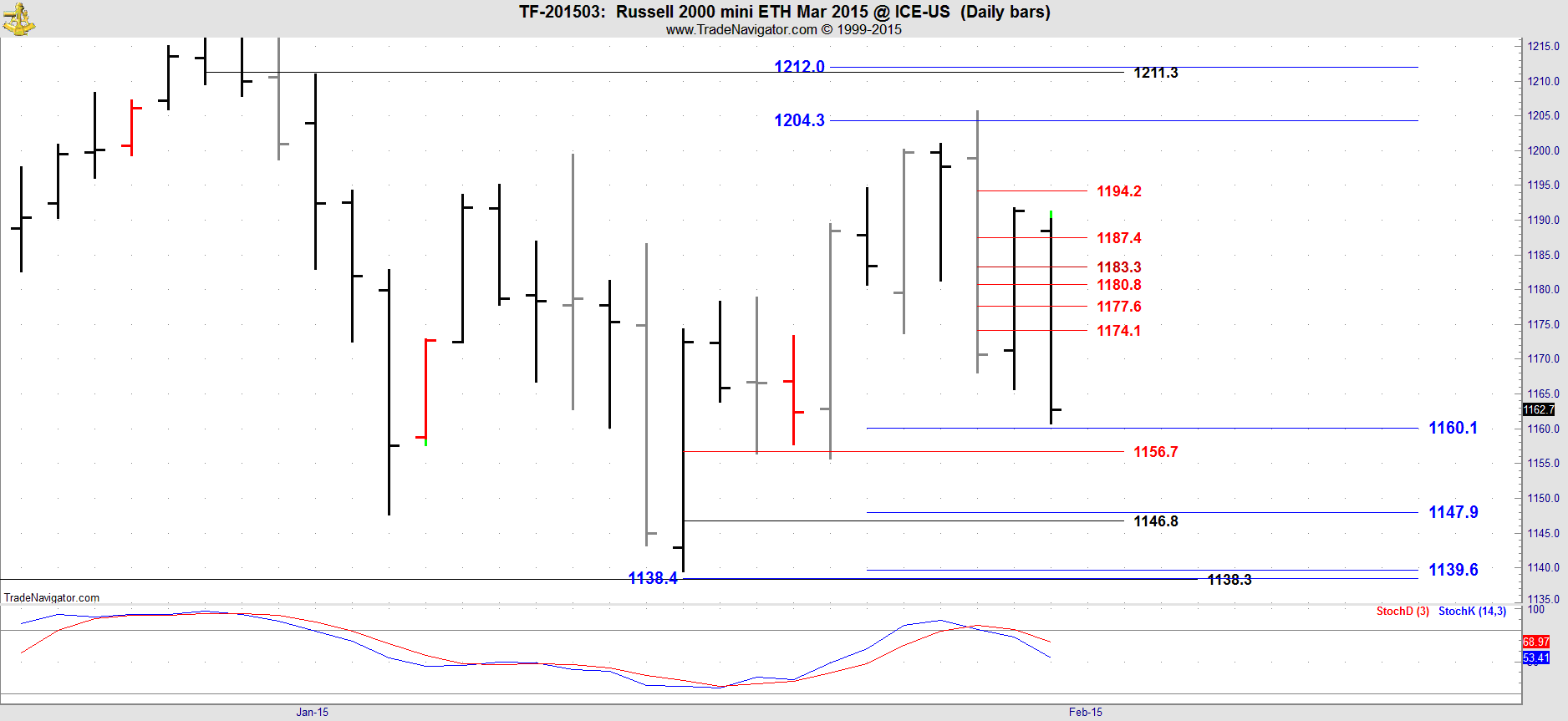Click the red 1183.3 price level label
Viewport: 1568px width, 721px height.
click(1118, 267)
